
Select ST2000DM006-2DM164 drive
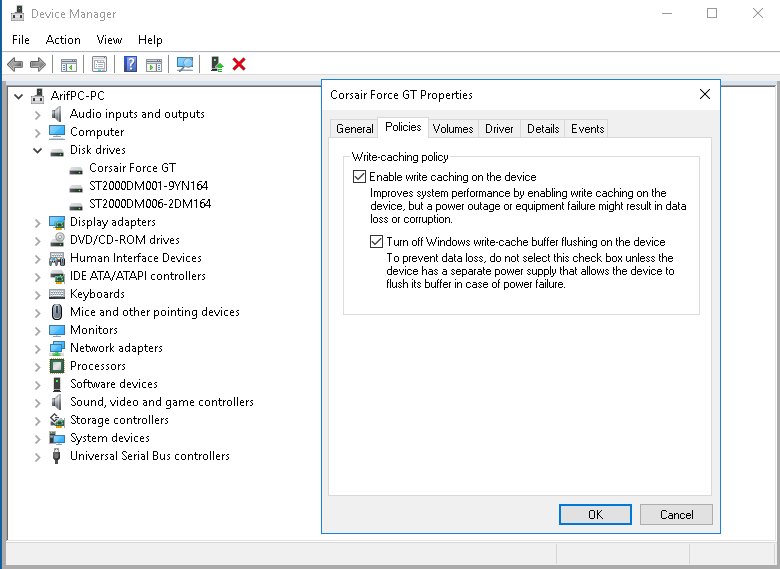point(150,204)
